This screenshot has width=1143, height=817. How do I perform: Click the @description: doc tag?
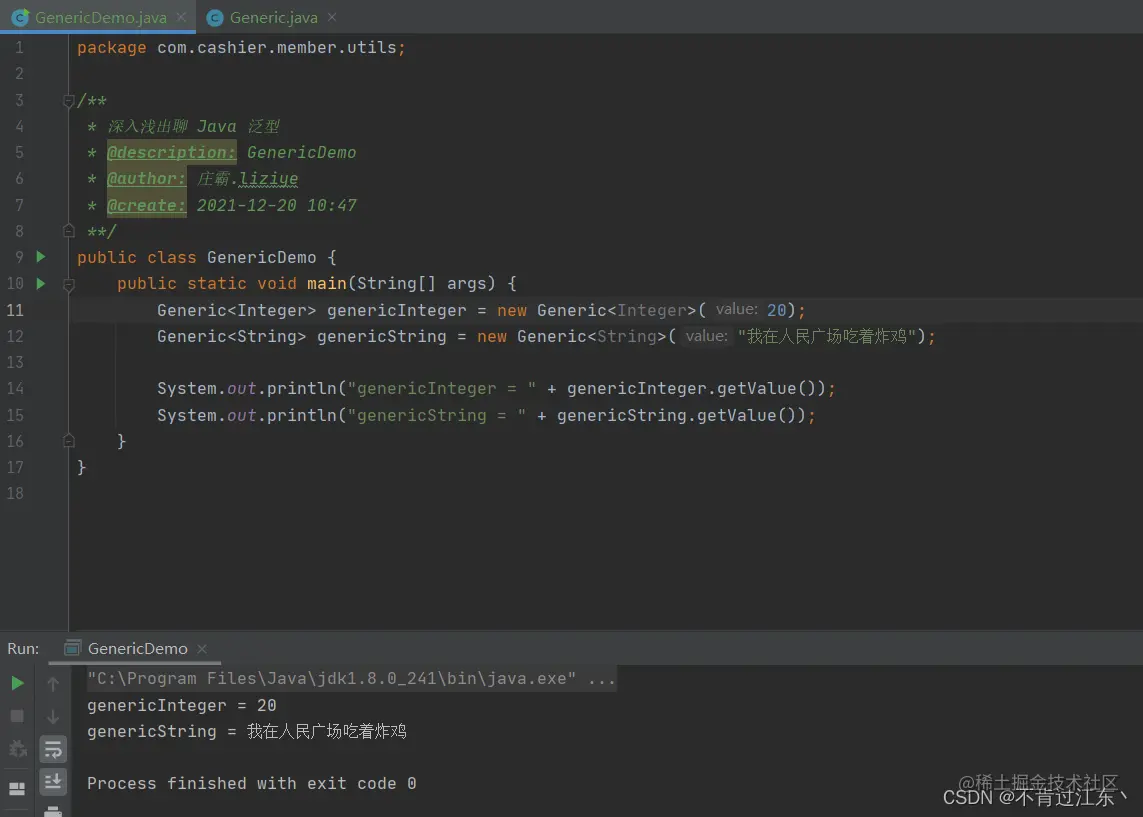coord(171,152)
